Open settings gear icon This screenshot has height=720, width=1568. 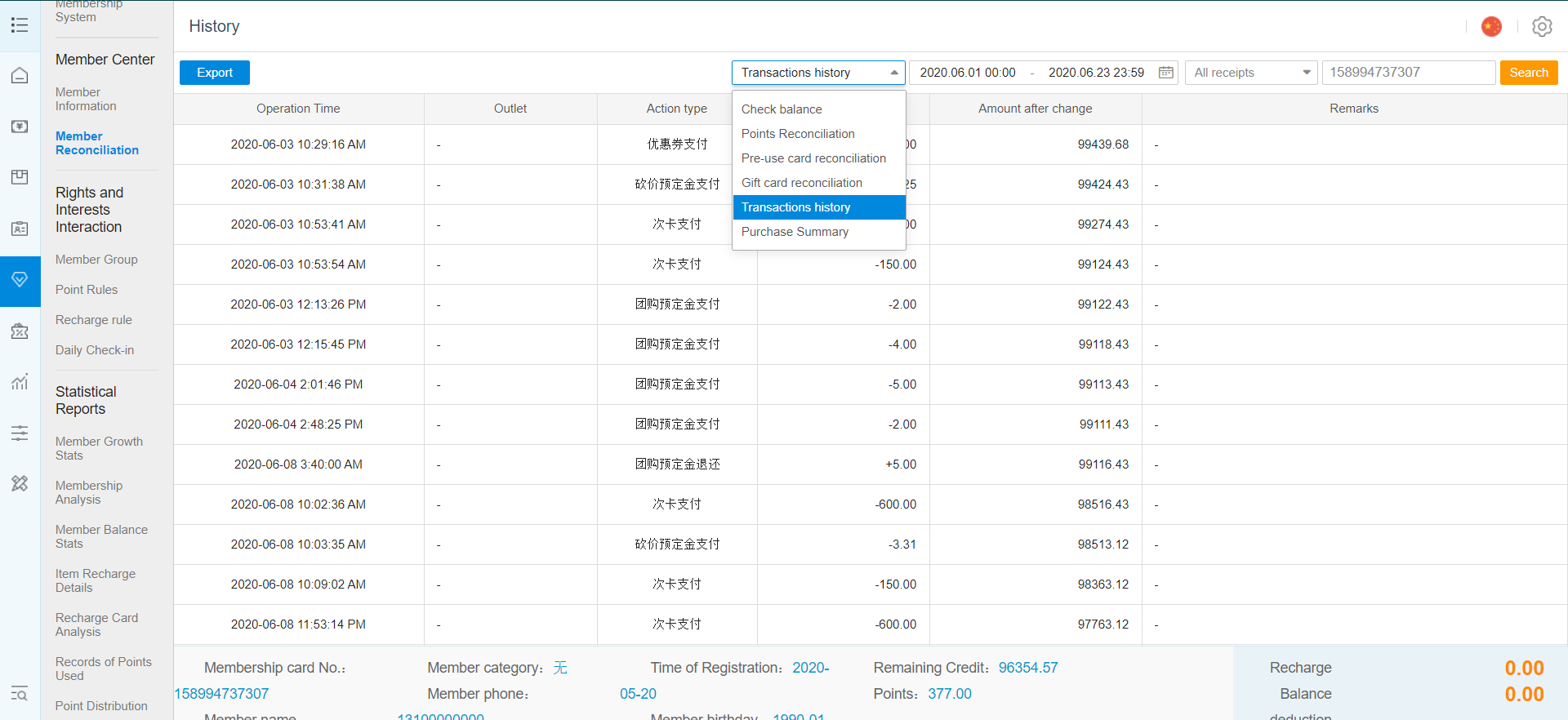click(1542, 26)
